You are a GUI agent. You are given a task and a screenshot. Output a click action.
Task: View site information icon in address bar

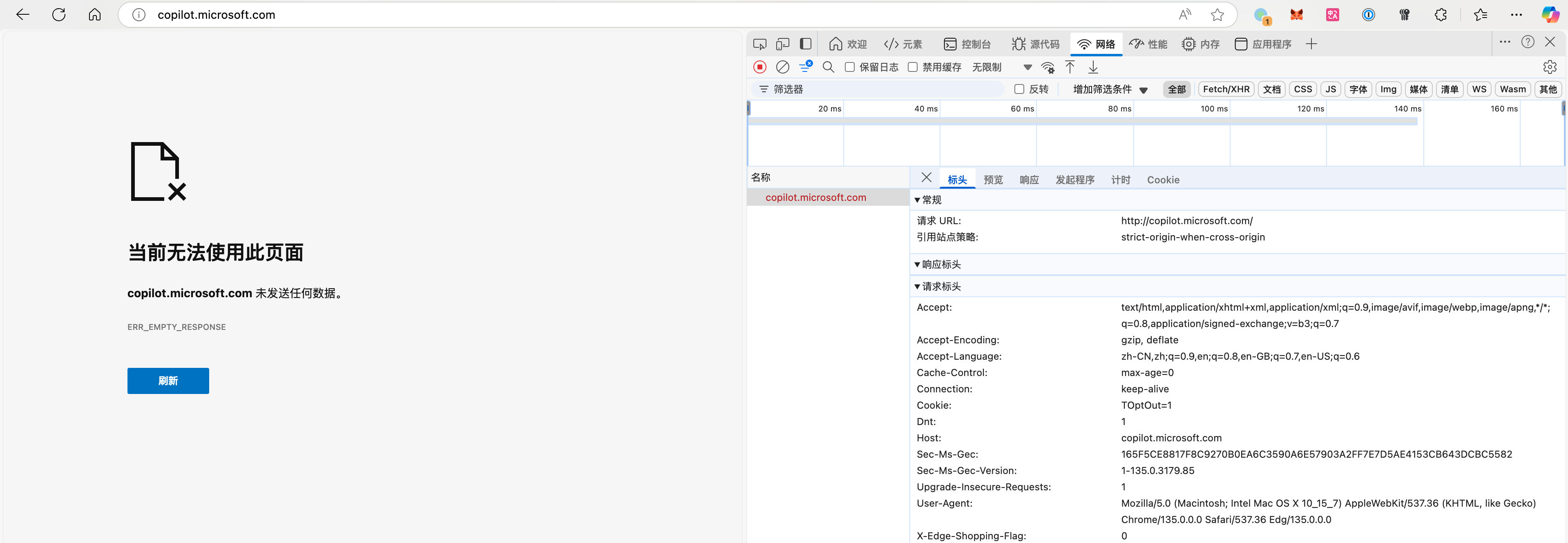(x=139, y=15)
